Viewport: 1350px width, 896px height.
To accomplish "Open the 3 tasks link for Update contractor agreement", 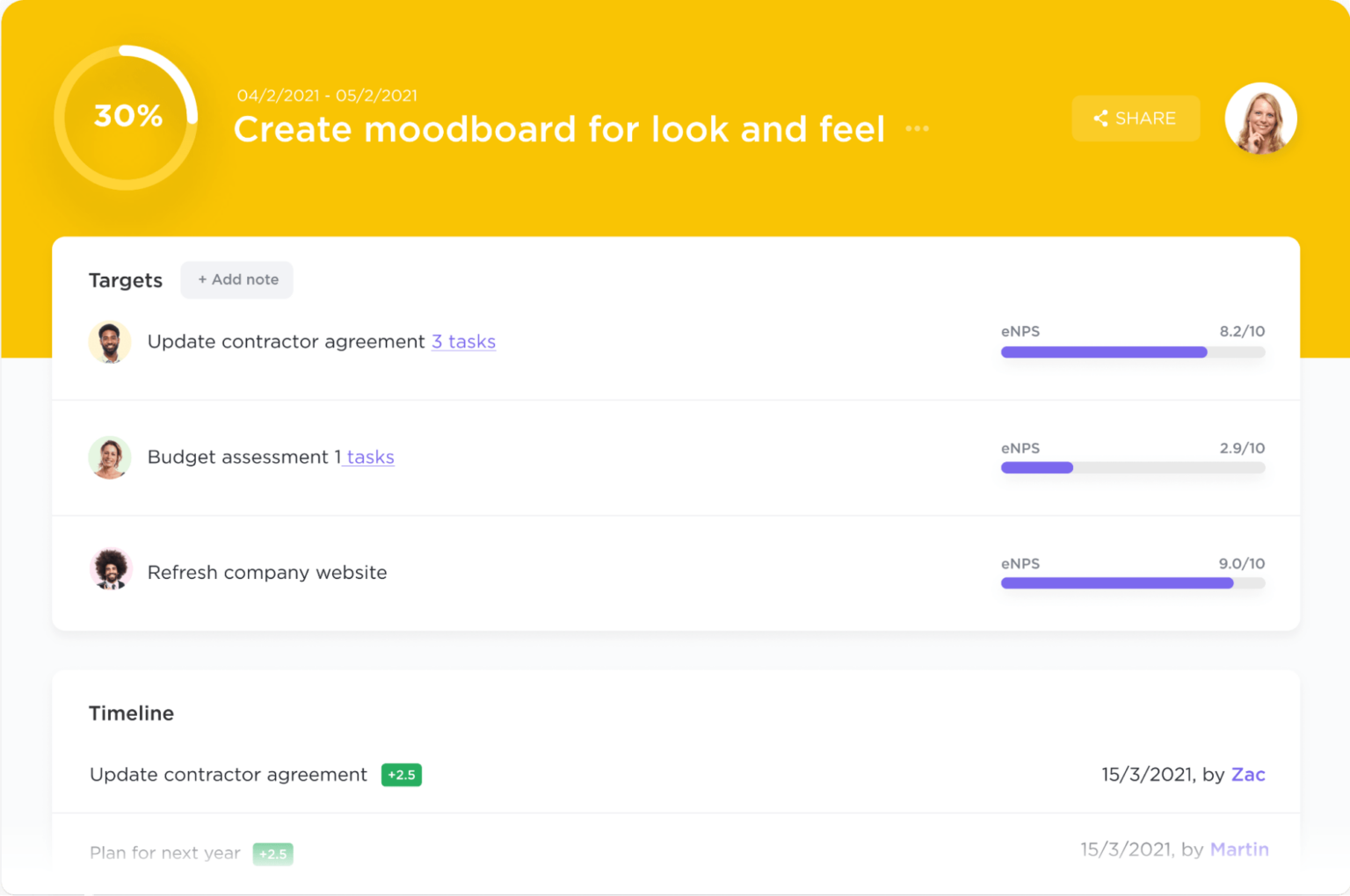I will point(463,342).
